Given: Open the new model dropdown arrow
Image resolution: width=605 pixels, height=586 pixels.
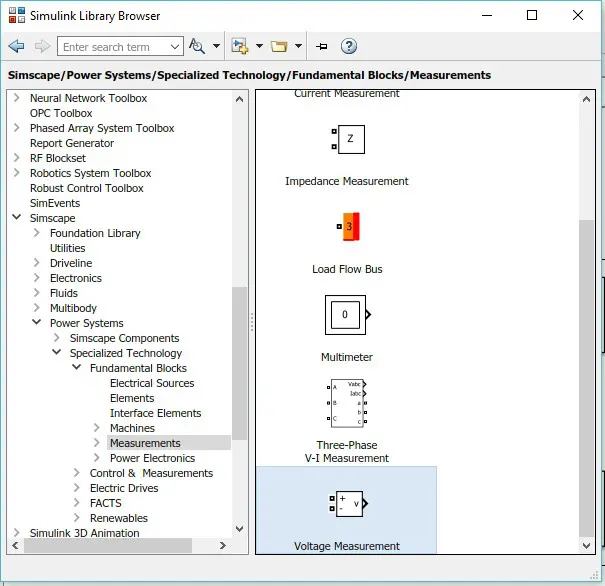Looking at the screenshot, I should coord(258,47).
